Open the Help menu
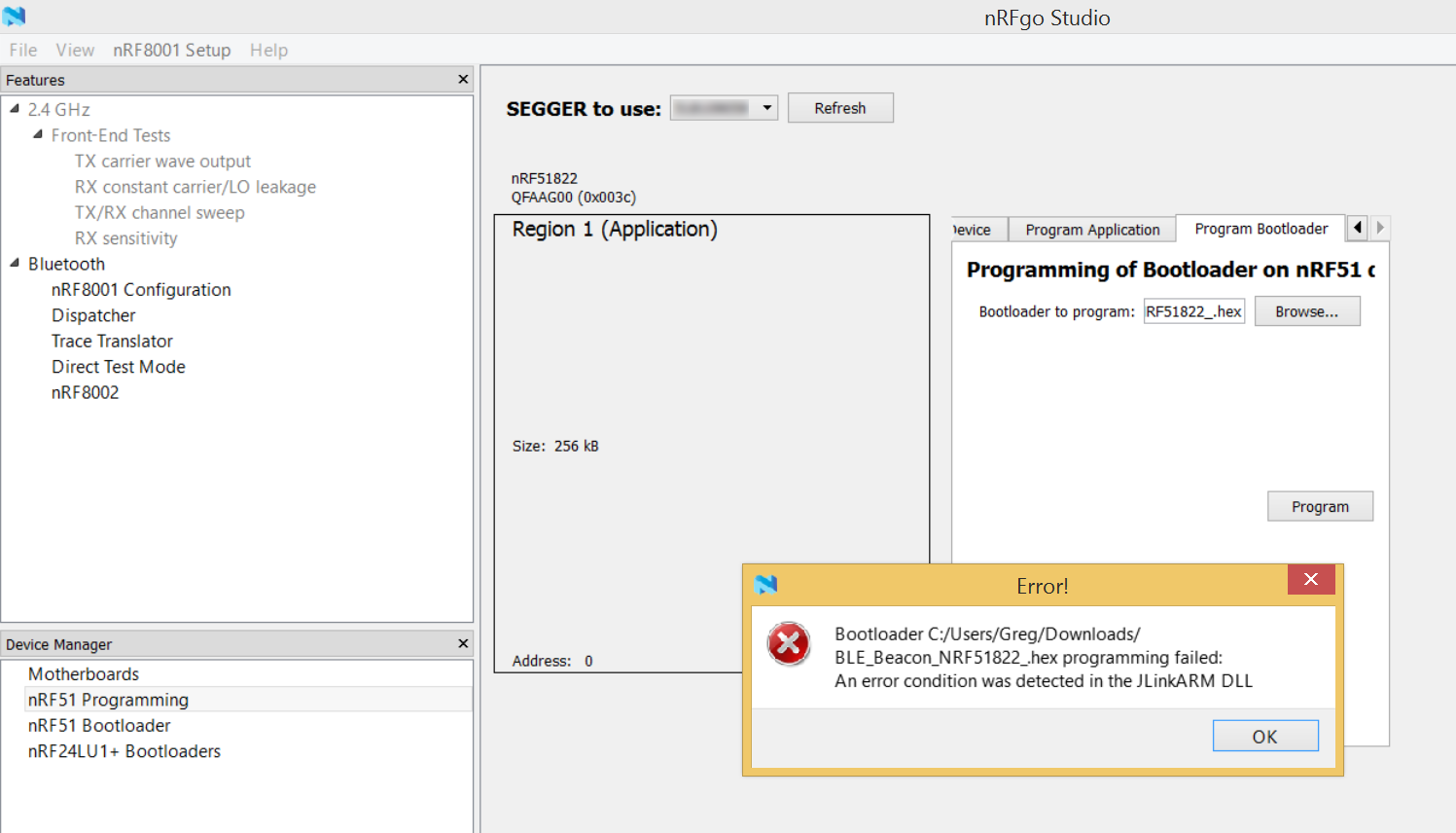 pyautogui.click(x=268, y=50)
